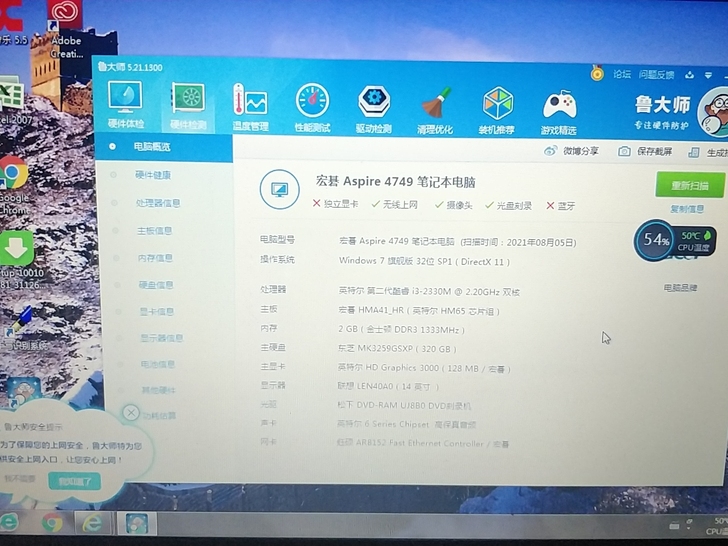This screenshot has width=728, height=546.
Task: Open 温度管理 temperature management
Action: pyautogui.click(x=250, y=107)
